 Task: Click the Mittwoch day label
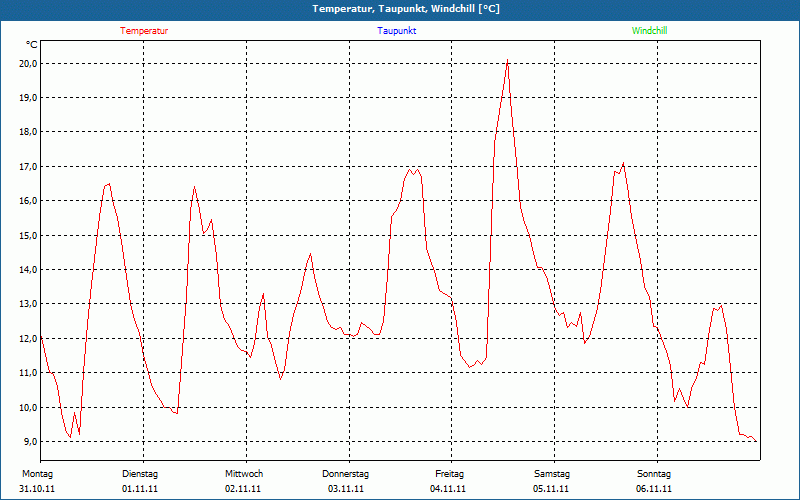click(x=244, y=474)
